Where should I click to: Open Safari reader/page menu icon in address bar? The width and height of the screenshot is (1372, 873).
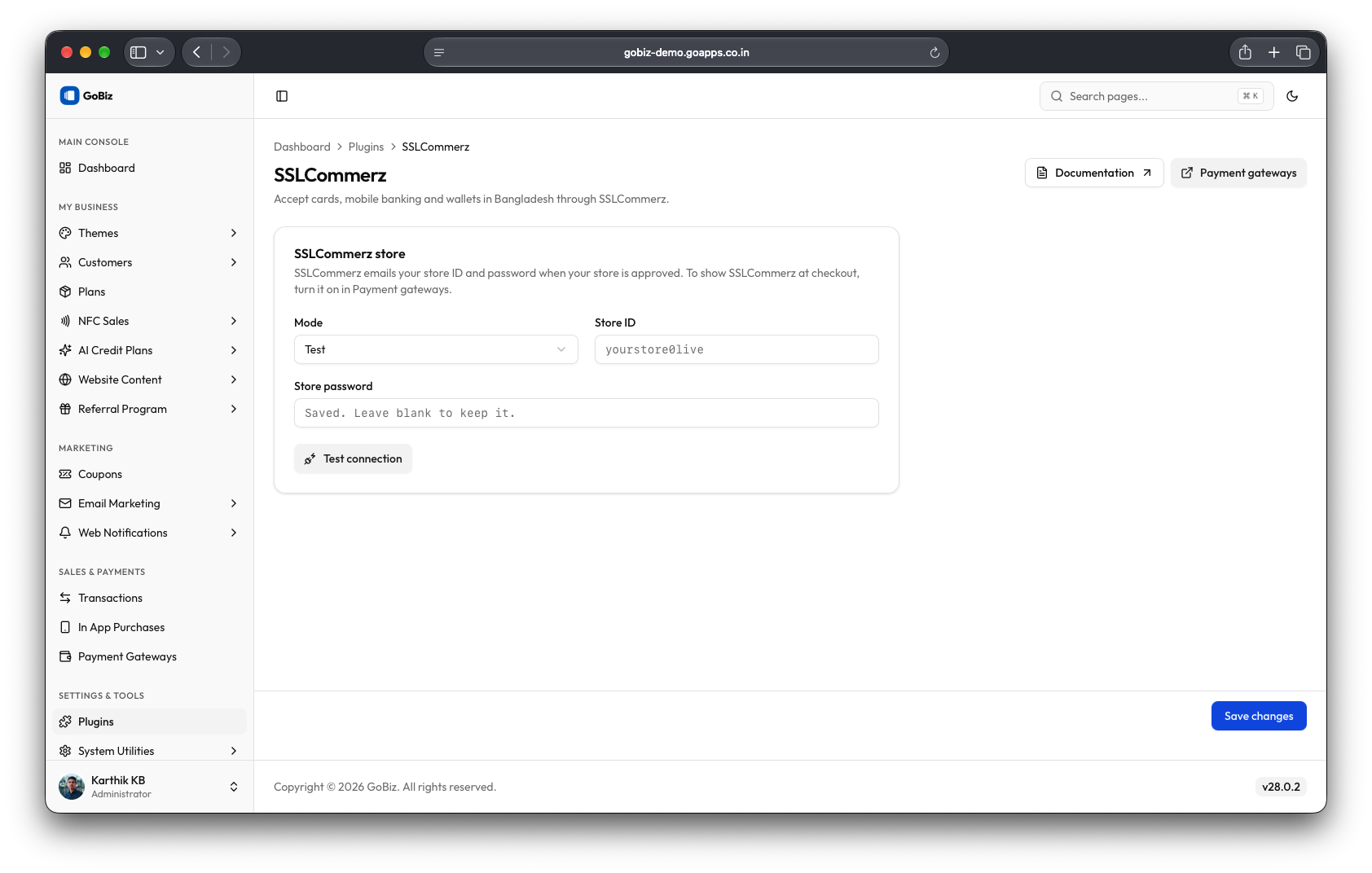click(x=439, y=52)
